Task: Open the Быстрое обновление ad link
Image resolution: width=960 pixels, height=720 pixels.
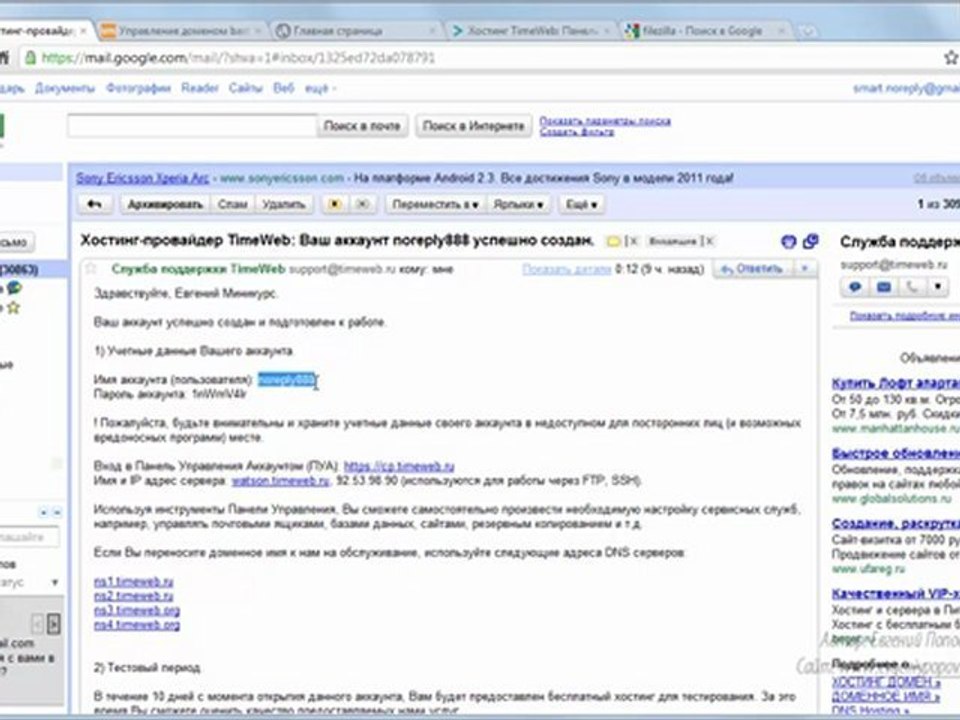Action: point(896,454)
